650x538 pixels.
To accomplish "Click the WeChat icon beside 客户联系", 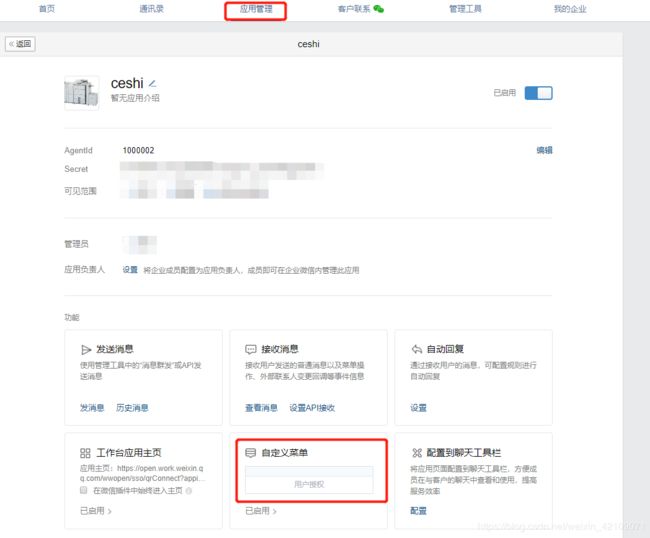I will click(x=378, y=9).
